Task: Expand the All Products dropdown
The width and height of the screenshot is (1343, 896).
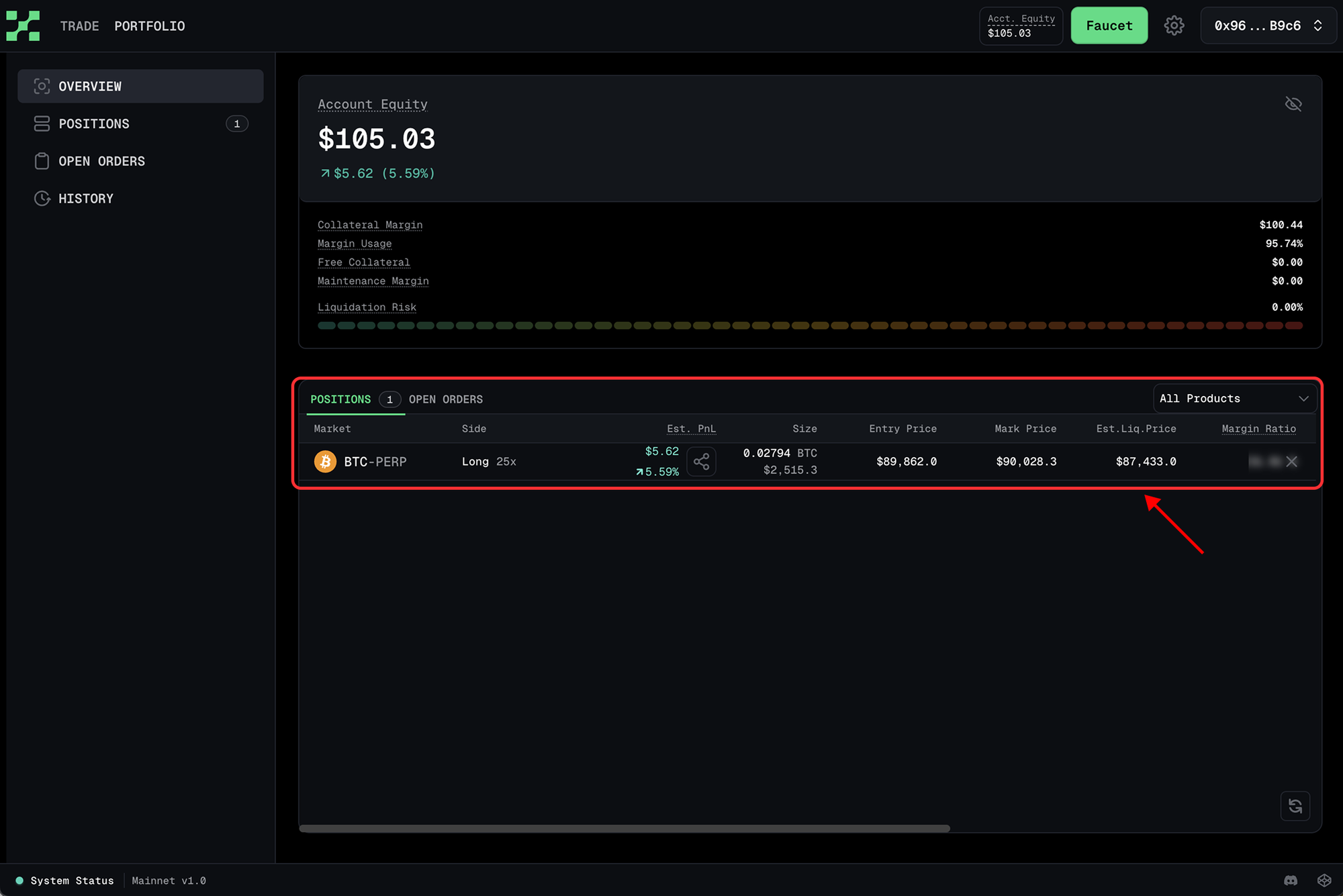Action: tap(1234, 399)
